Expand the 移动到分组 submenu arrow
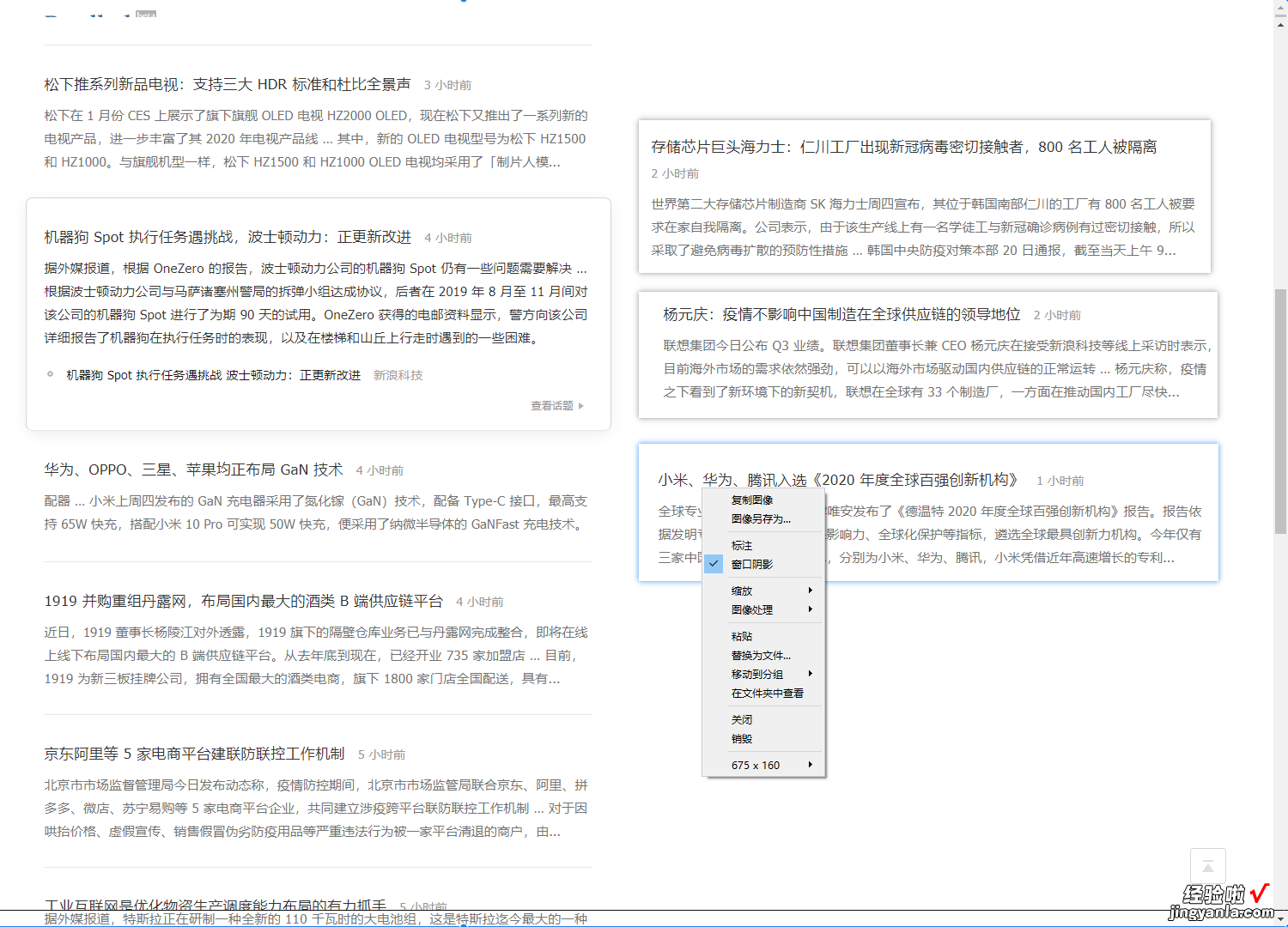Image resolution: width=1288 pixels, height=927 pixels. click(x=810, y=674)
